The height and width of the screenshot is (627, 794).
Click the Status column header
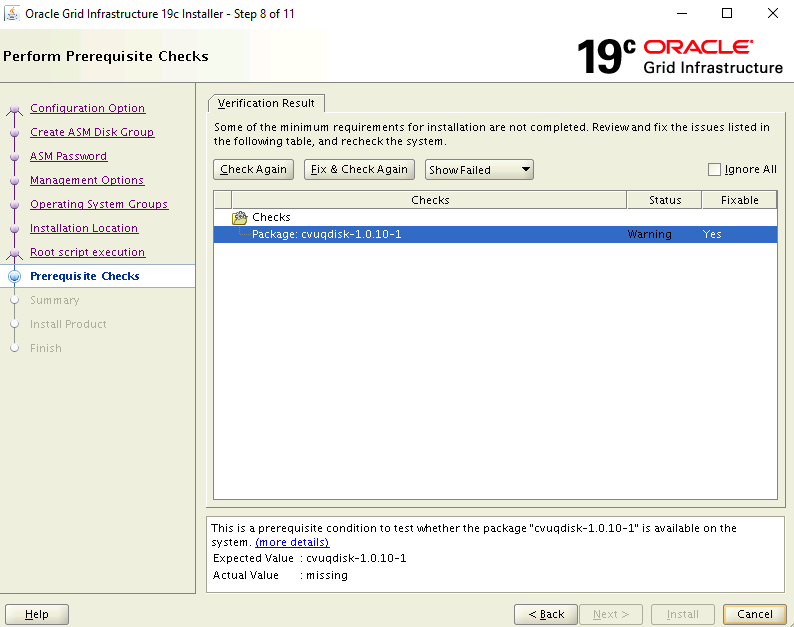pyautogui.click(x=664, y=200)
